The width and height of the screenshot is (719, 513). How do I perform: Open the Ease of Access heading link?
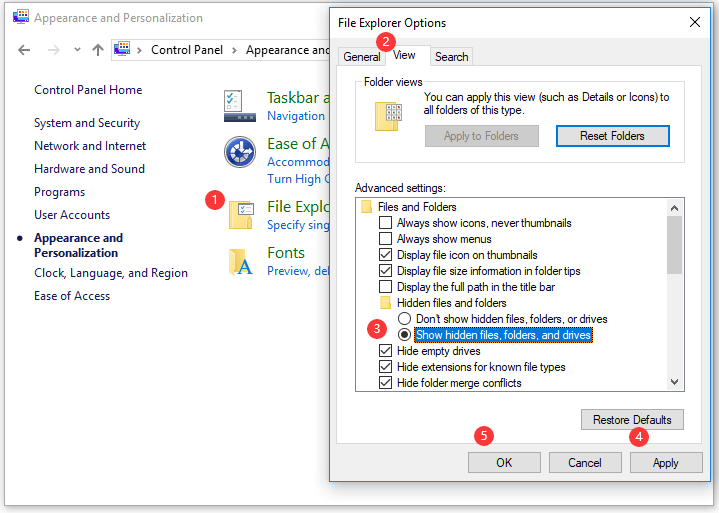point(298,144)
